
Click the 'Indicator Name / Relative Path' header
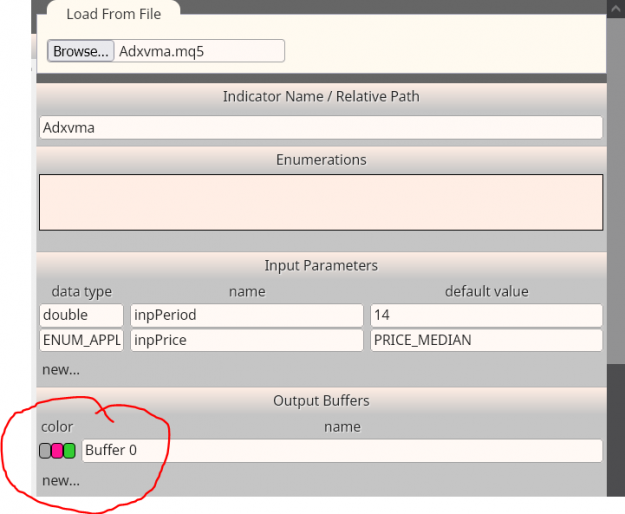click(321, 96)
